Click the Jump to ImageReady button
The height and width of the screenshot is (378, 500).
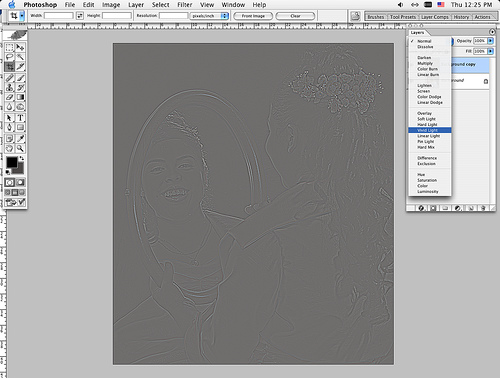click(x=15, y=202)
